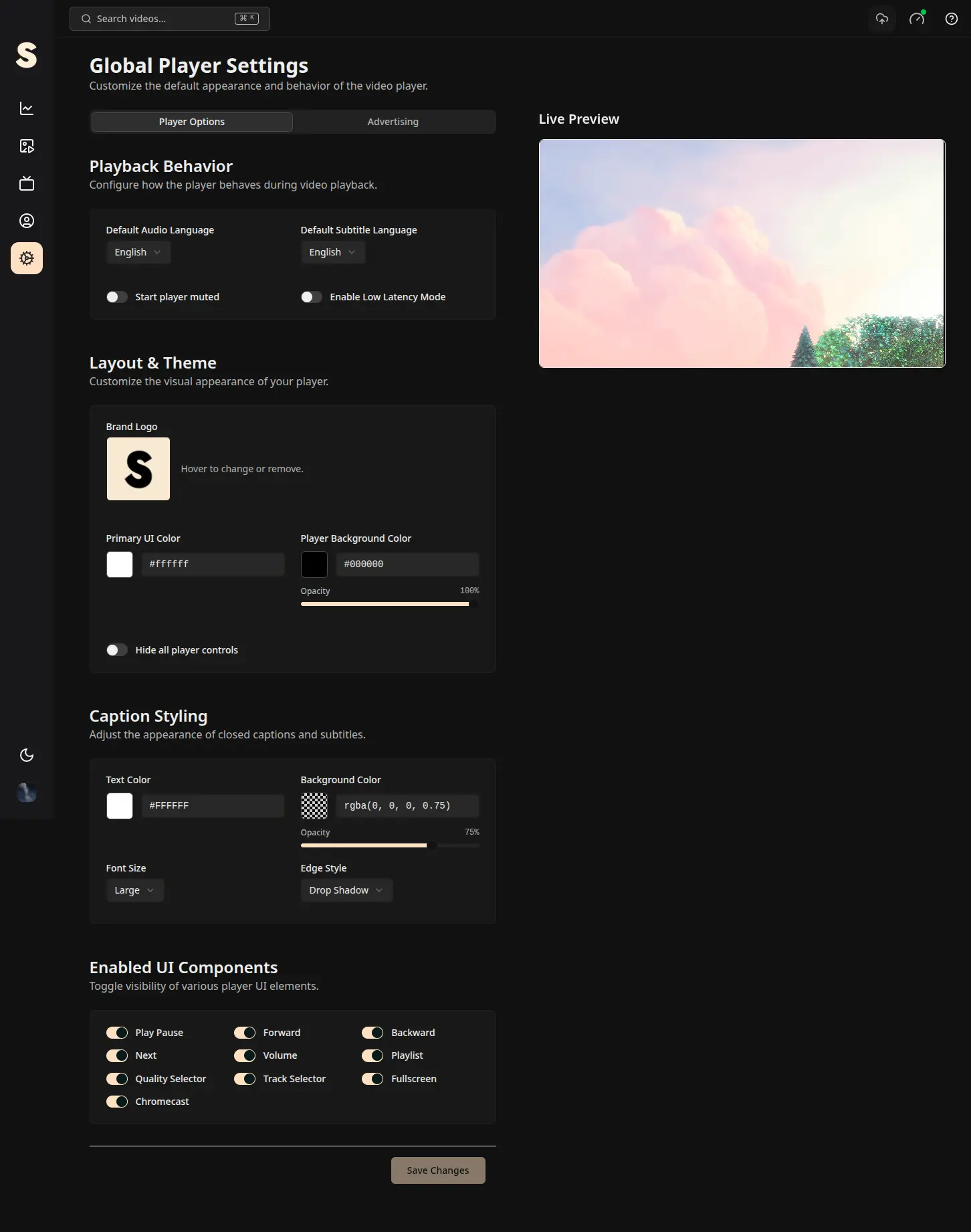Open the account profile sidebar icon
The height and width of the screenshot is (1232, 971).
pyautogui.click(x=27, y=221)
